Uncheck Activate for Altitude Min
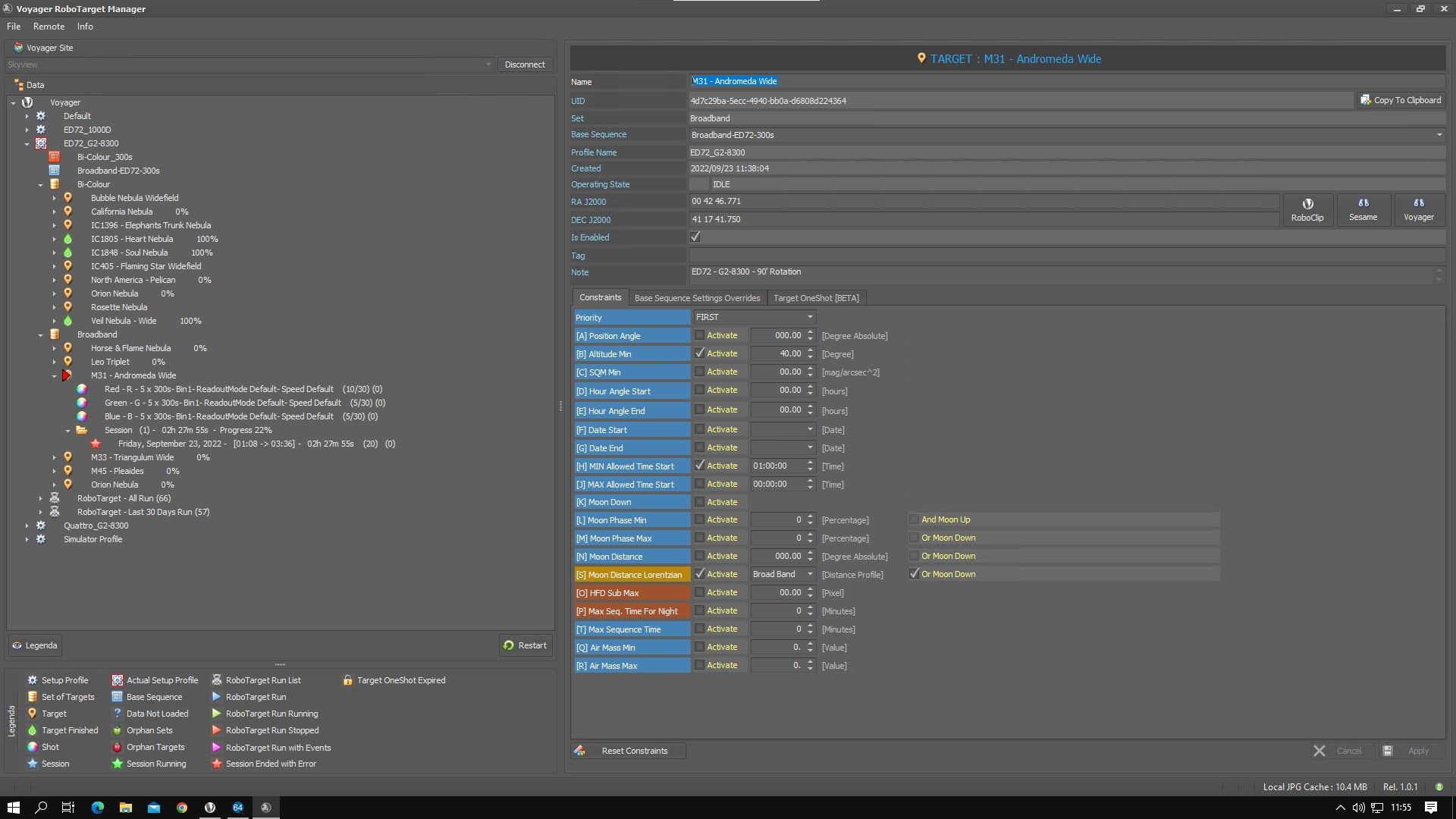This screenshot has height=819, width=1456. pyautogui.click(x=699, y=353)
